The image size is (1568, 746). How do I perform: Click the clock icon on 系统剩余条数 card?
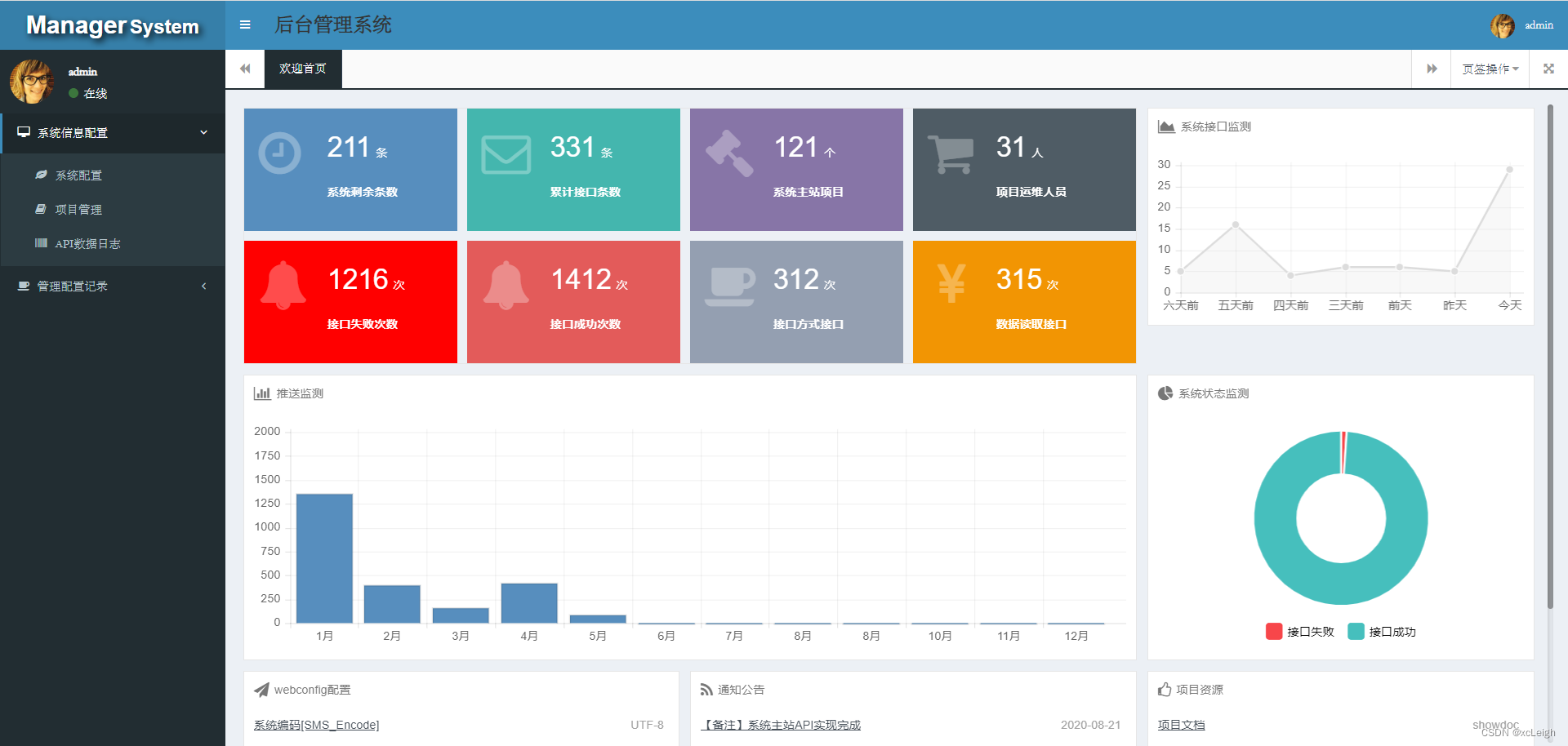coord(279,153)
